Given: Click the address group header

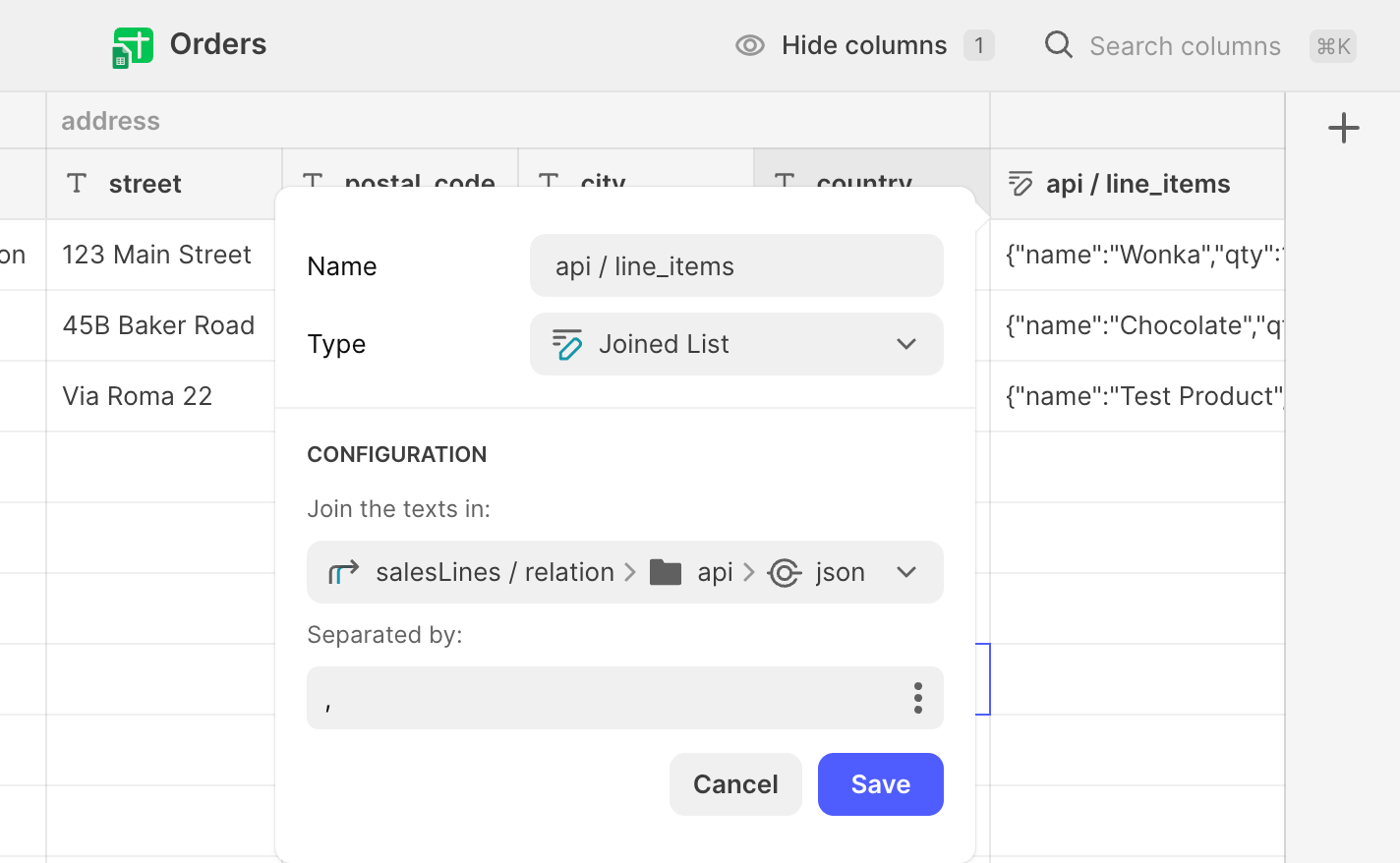Looking at the screenshot, I should pos(518,121).
